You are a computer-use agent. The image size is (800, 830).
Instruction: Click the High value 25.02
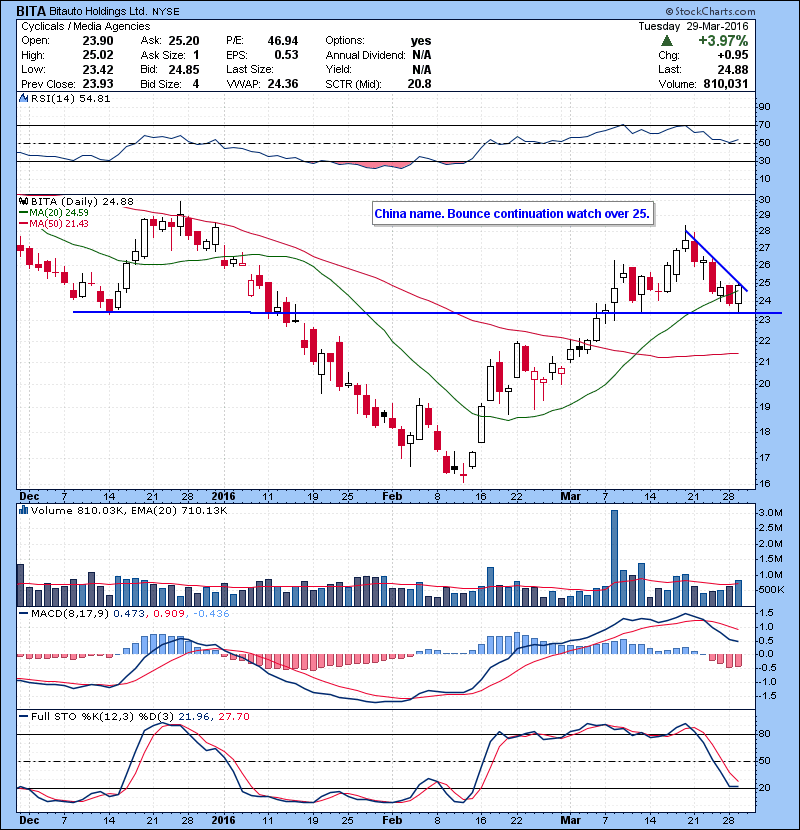(98, 55)
